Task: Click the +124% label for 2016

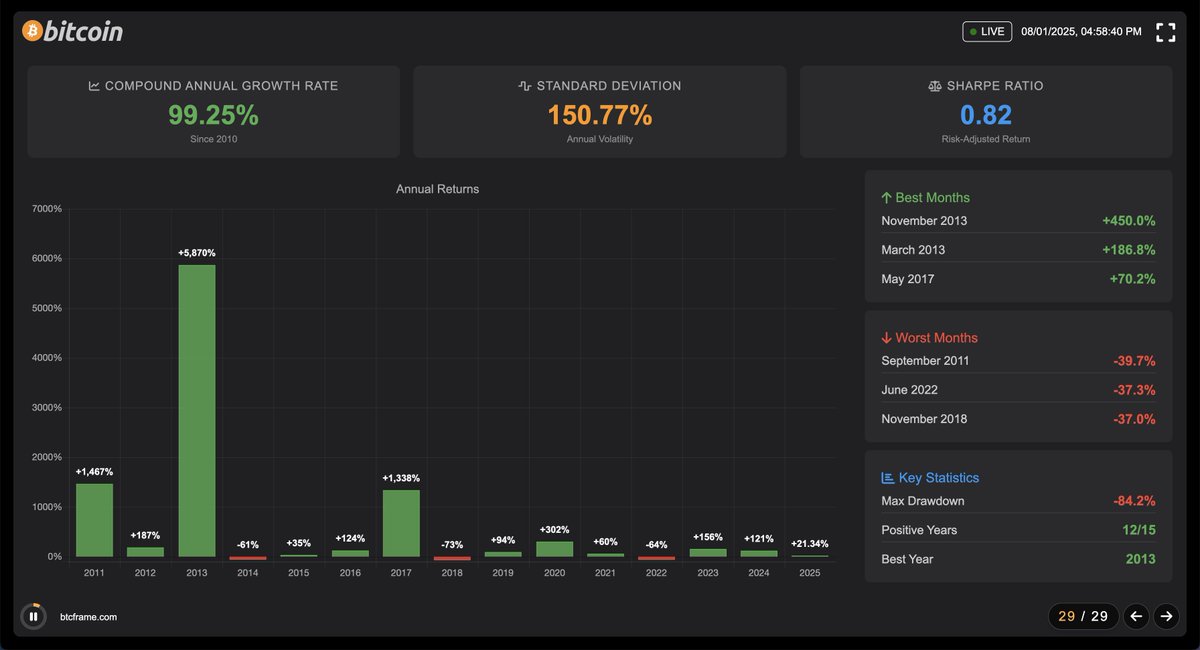Action: pos(350,538)
